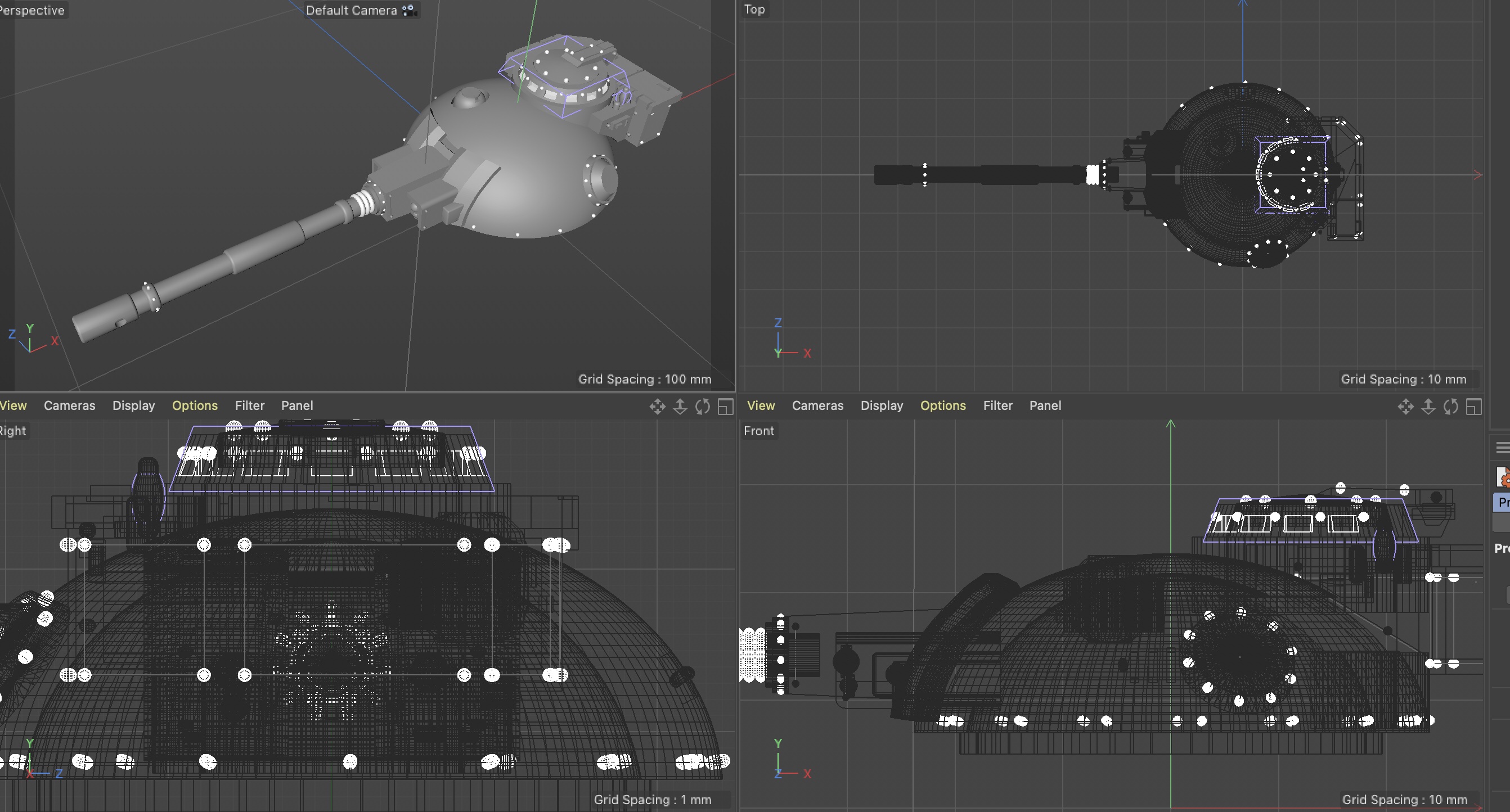Select the highlighted blue tab in side panel
This screenshot has width=1510, height=812.
pyautogui.click(x=1502, y=502)
